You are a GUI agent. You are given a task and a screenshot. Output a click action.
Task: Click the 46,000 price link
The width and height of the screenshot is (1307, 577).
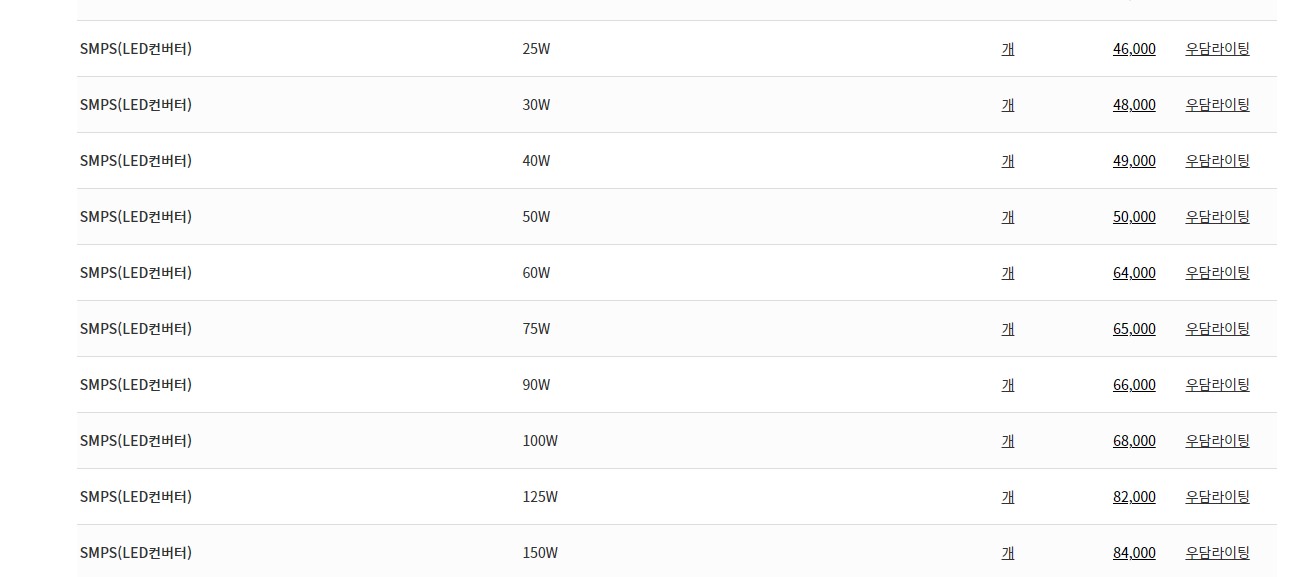click(x=1134, y=49)
